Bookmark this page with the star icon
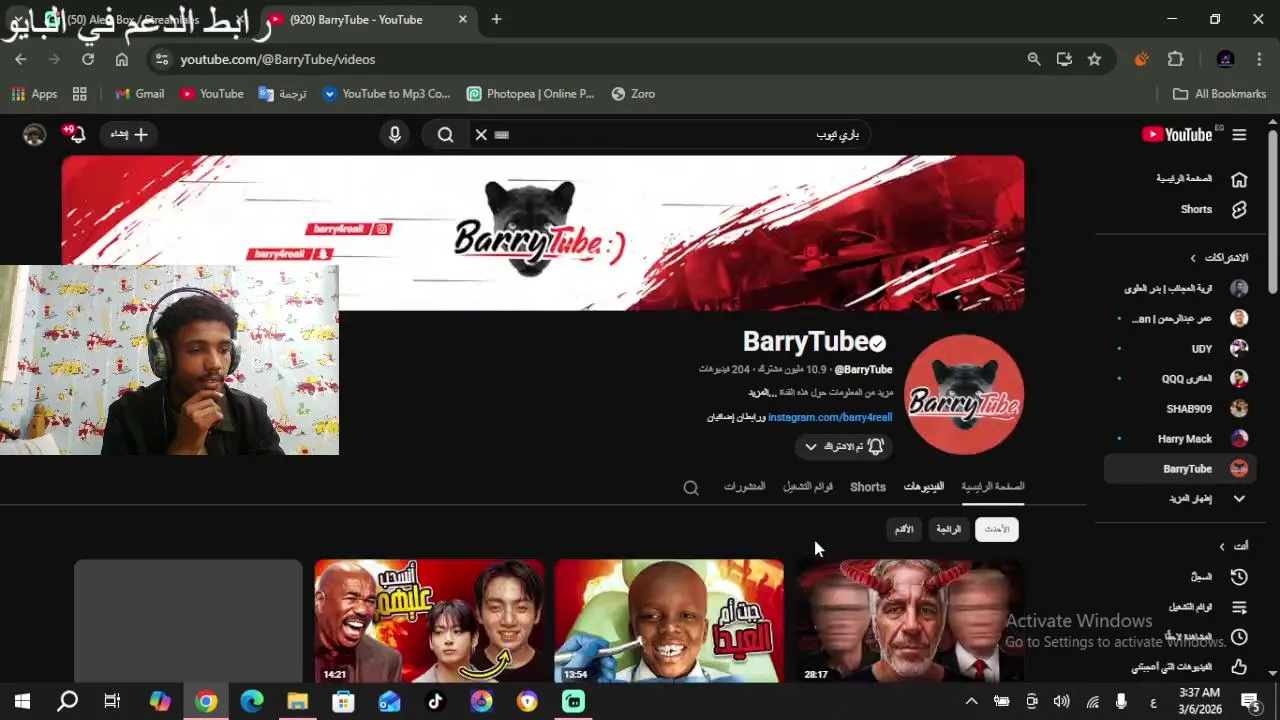The width and height of the screenshot is (1280, 720). [1095, 59]
